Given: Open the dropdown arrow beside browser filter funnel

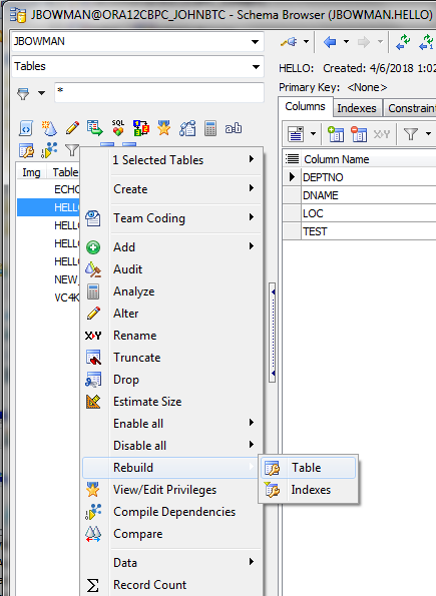Looking at the screenshot, I should (41, 93).
